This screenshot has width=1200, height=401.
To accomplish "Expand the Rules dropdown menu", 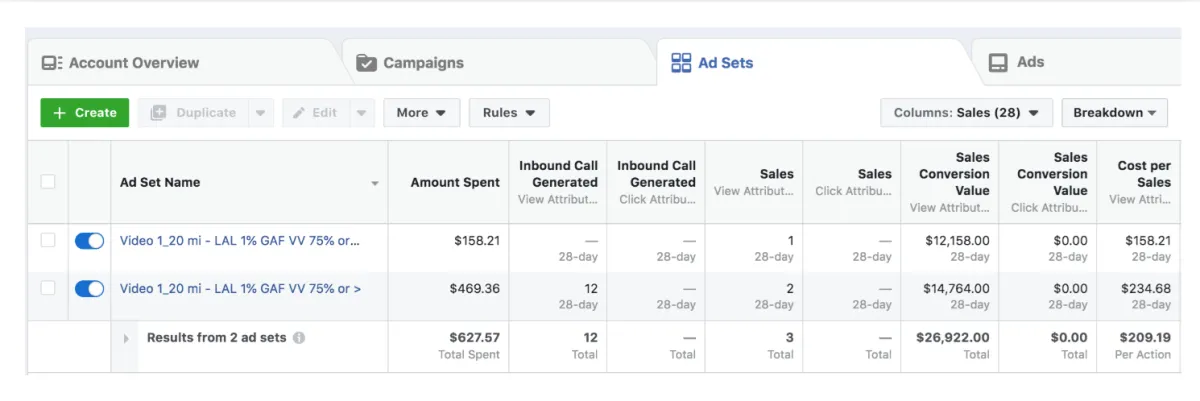I will coord(509,113).
